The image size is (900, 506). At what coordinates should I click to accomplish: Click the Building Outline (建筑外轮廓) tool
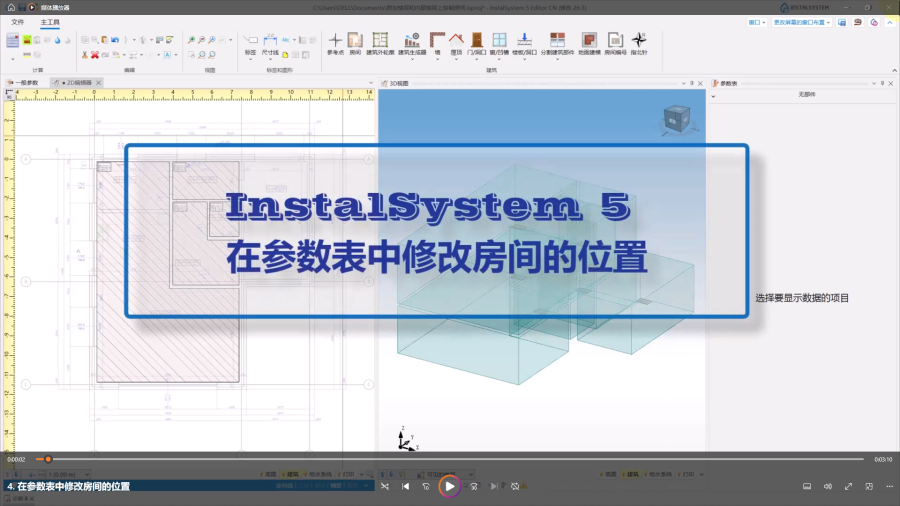(x=380, y=42)
